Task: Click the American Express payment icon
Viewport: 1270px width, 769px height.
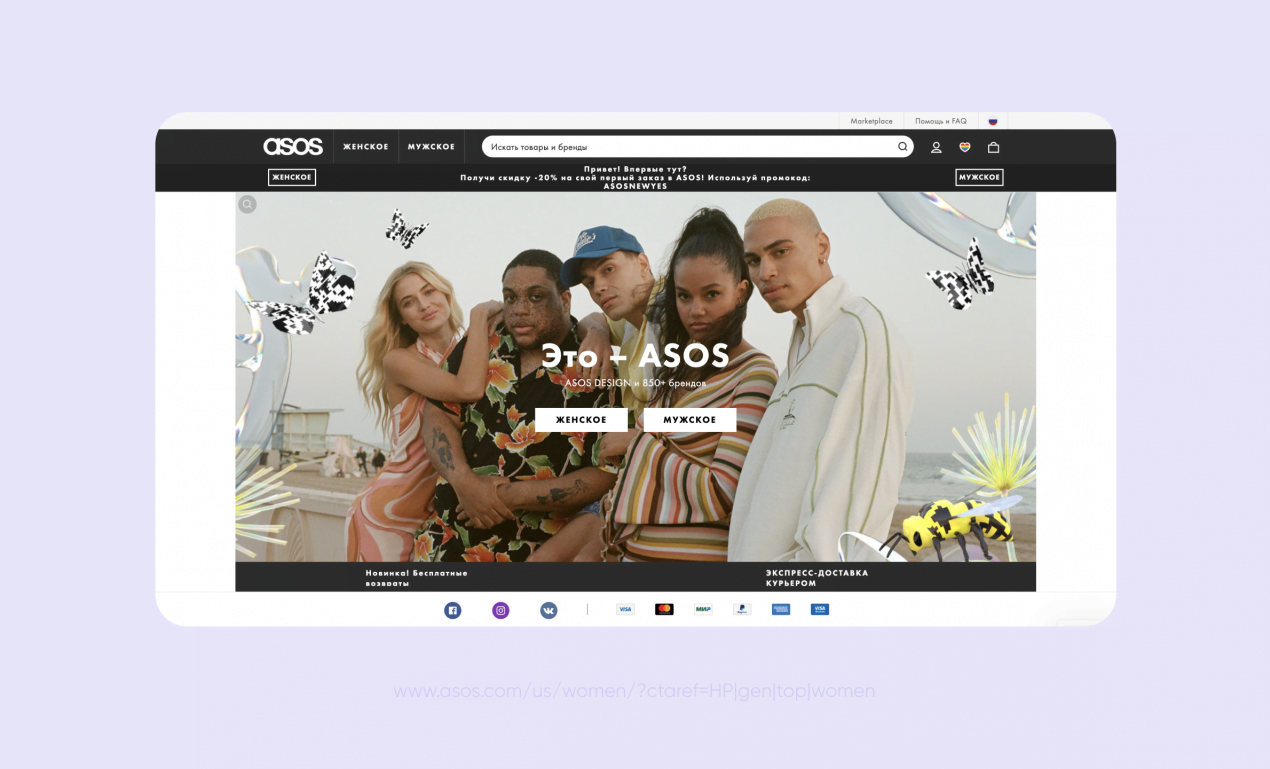Action: pos(781,609)
